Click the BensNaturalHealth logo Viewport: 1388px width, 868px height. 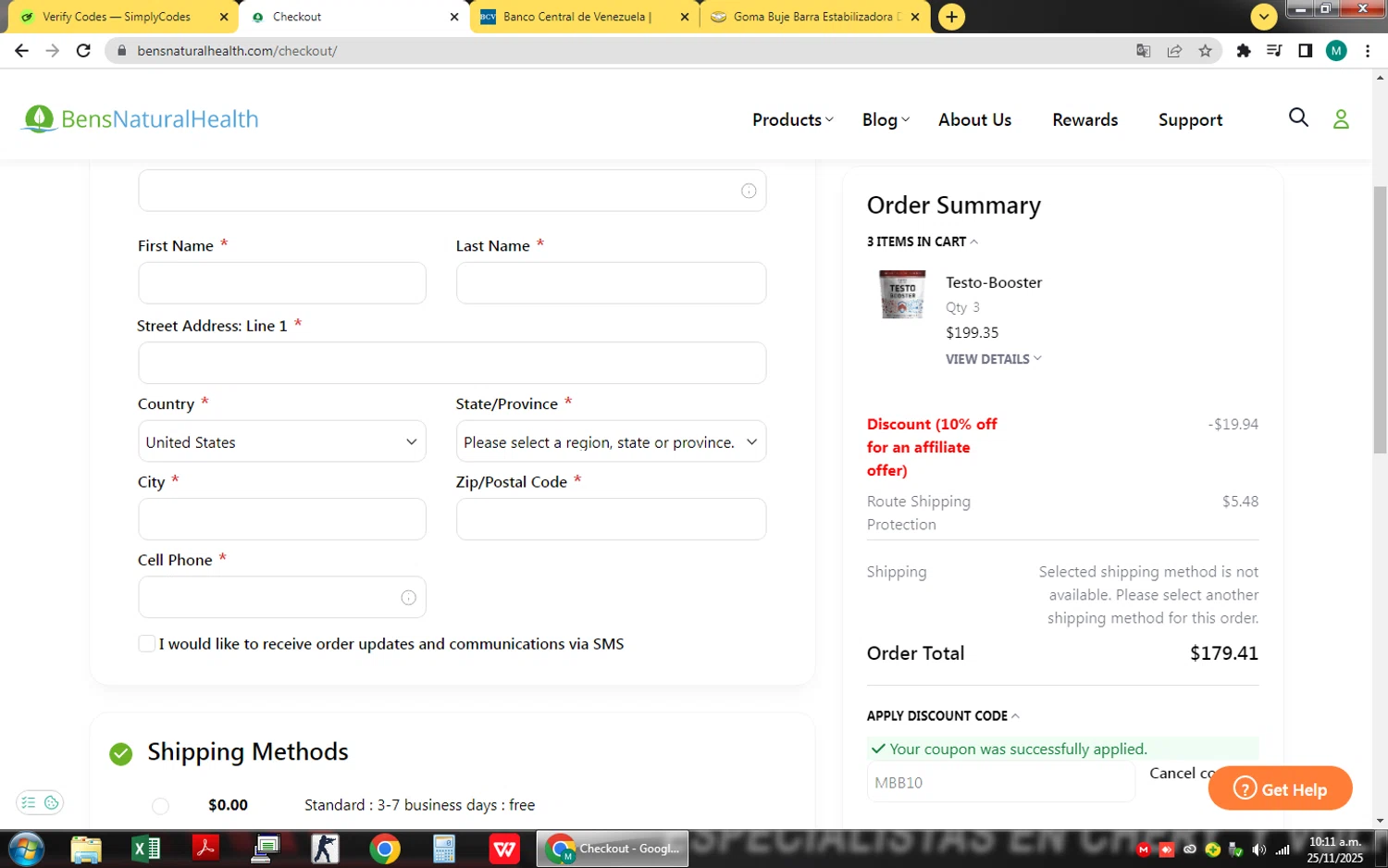[x=141, y=118]
